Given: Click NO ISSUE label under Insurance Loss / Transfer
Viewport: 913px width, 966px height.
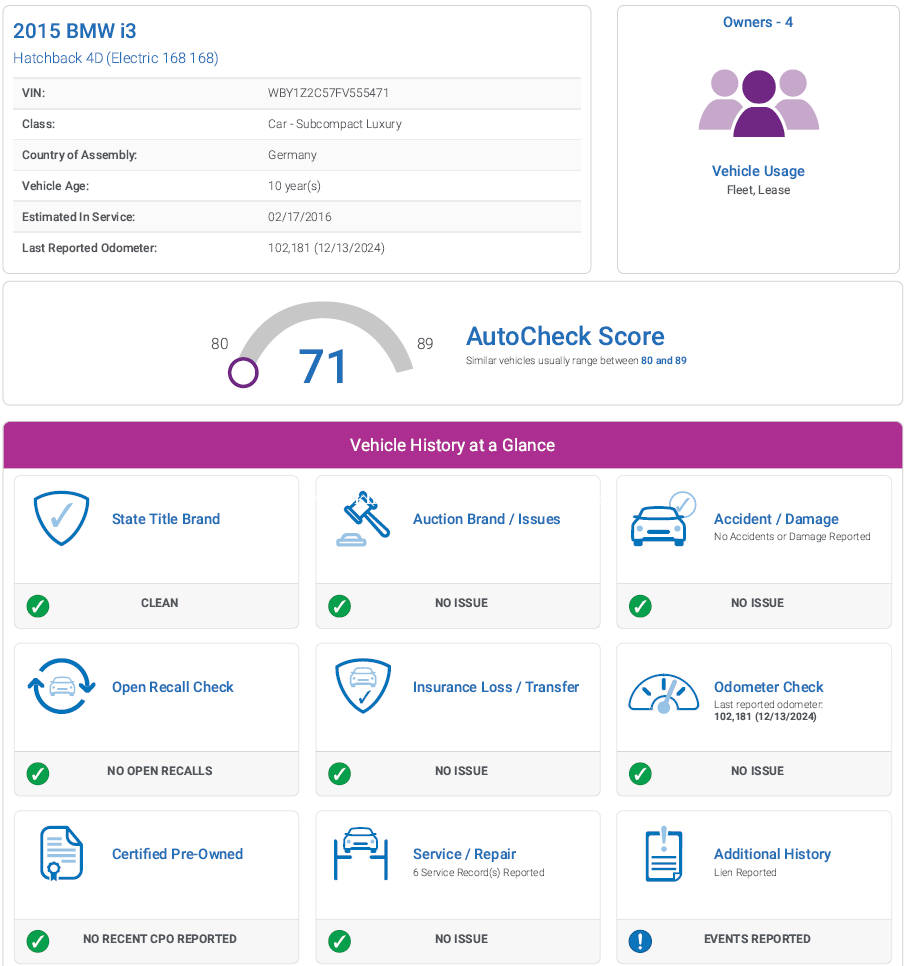Looking at the screenshot, I should pos(461,771).
